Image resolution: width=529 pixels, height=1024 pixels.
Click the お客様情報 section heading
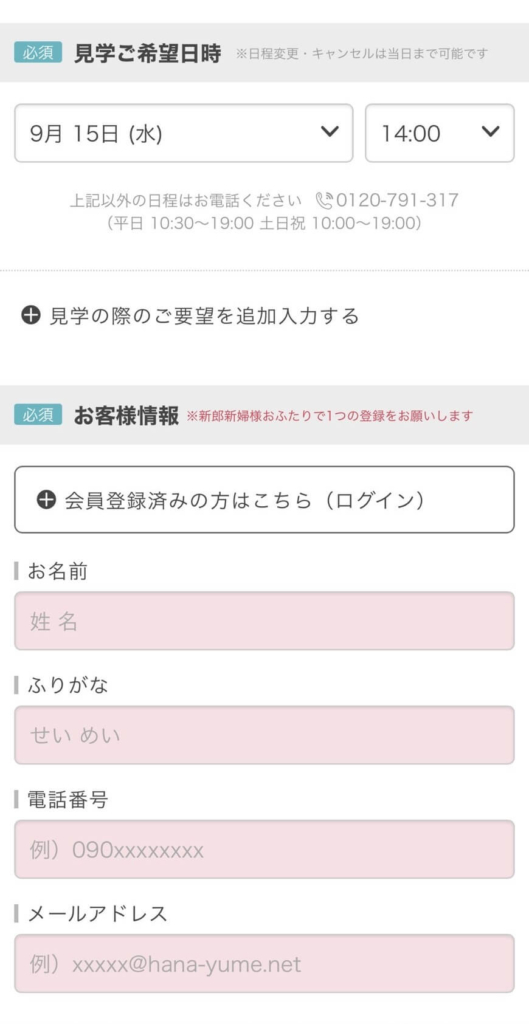pos(126,415)
